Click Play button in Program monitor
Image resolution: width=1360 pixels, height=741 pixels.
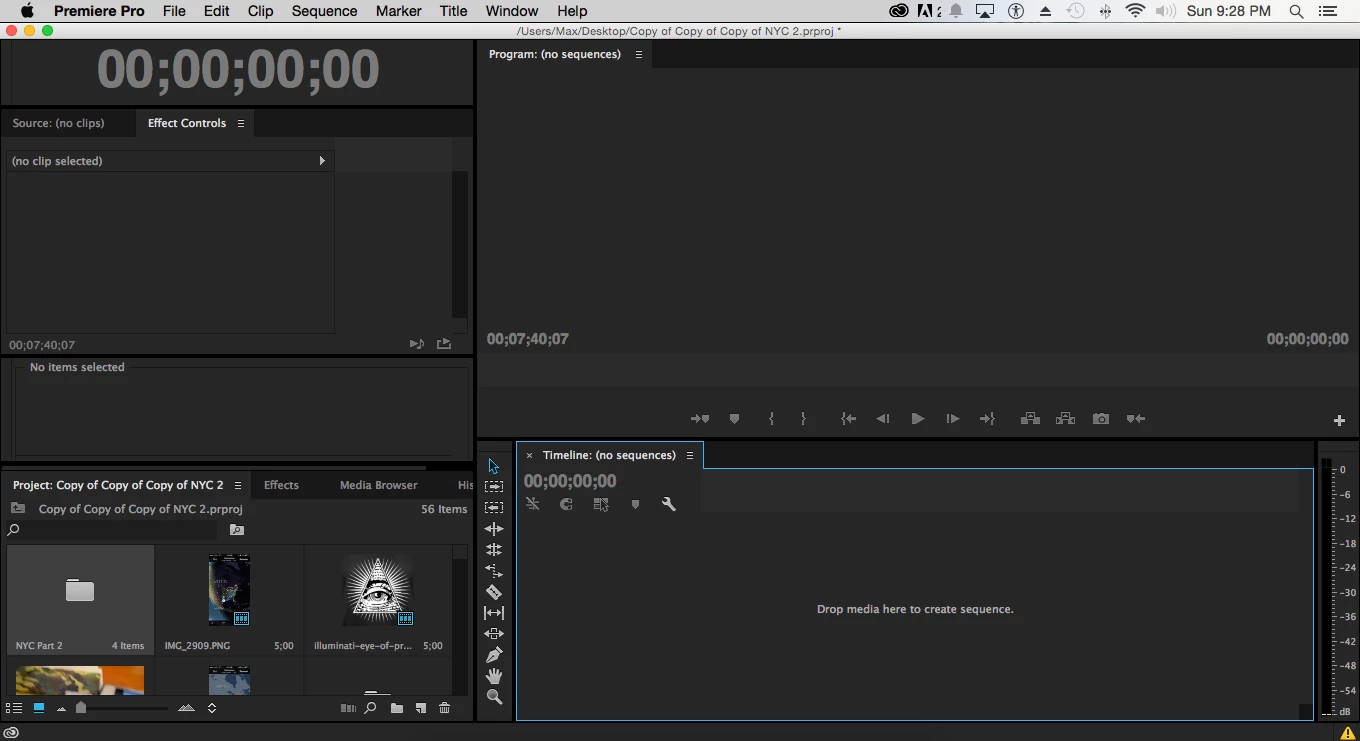point(918,419)
